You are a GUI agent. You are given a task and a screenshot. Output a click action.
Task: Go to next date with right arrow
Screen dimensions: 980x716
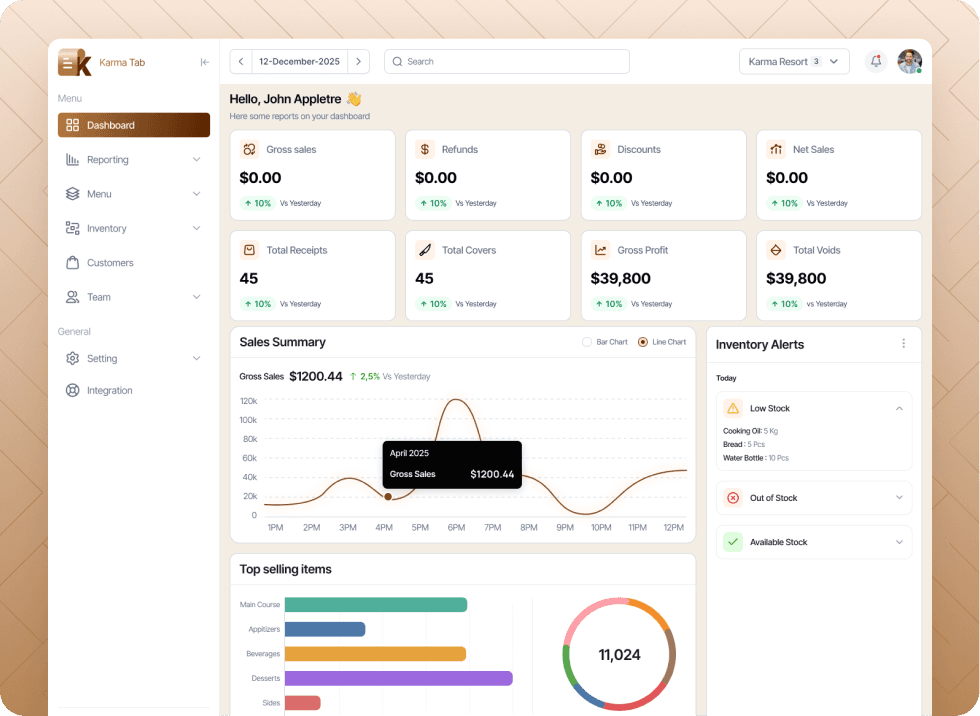[359, 61]
